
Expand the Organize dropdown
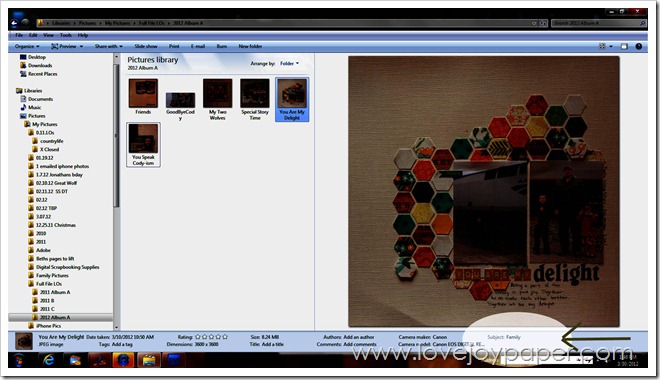click(27, 46)
